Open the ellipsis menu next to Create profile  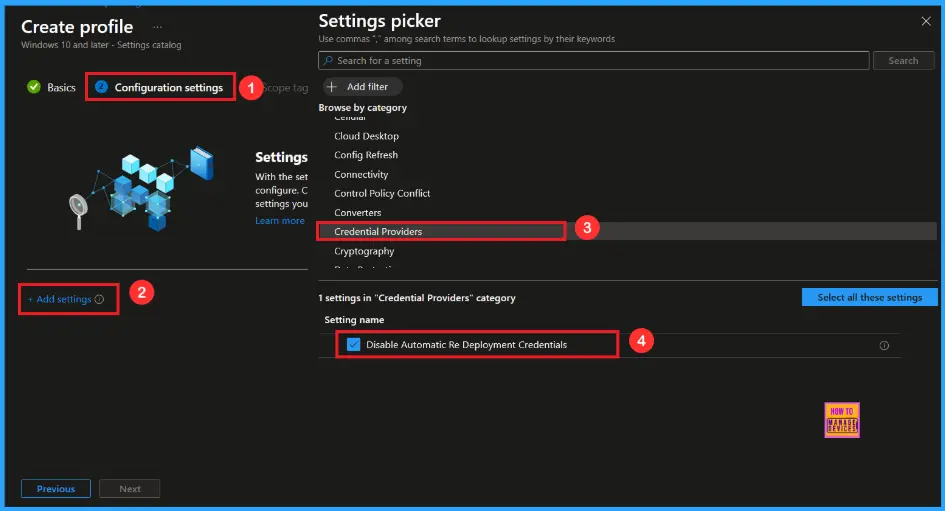[x=158, y=27]
